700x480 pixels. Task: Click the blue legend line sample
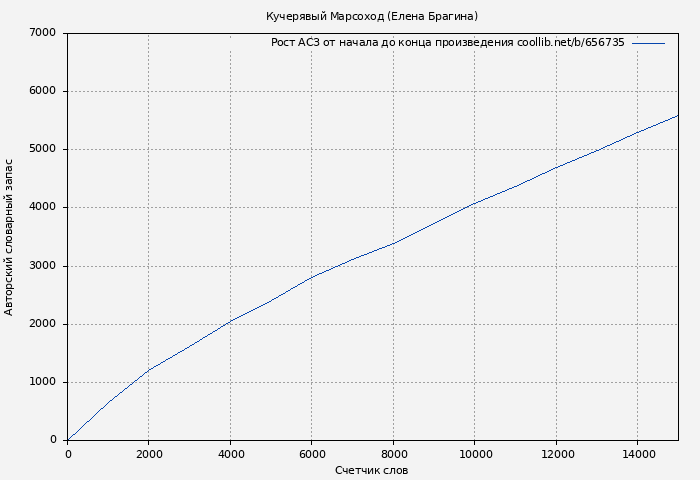[x=648, y=43]
